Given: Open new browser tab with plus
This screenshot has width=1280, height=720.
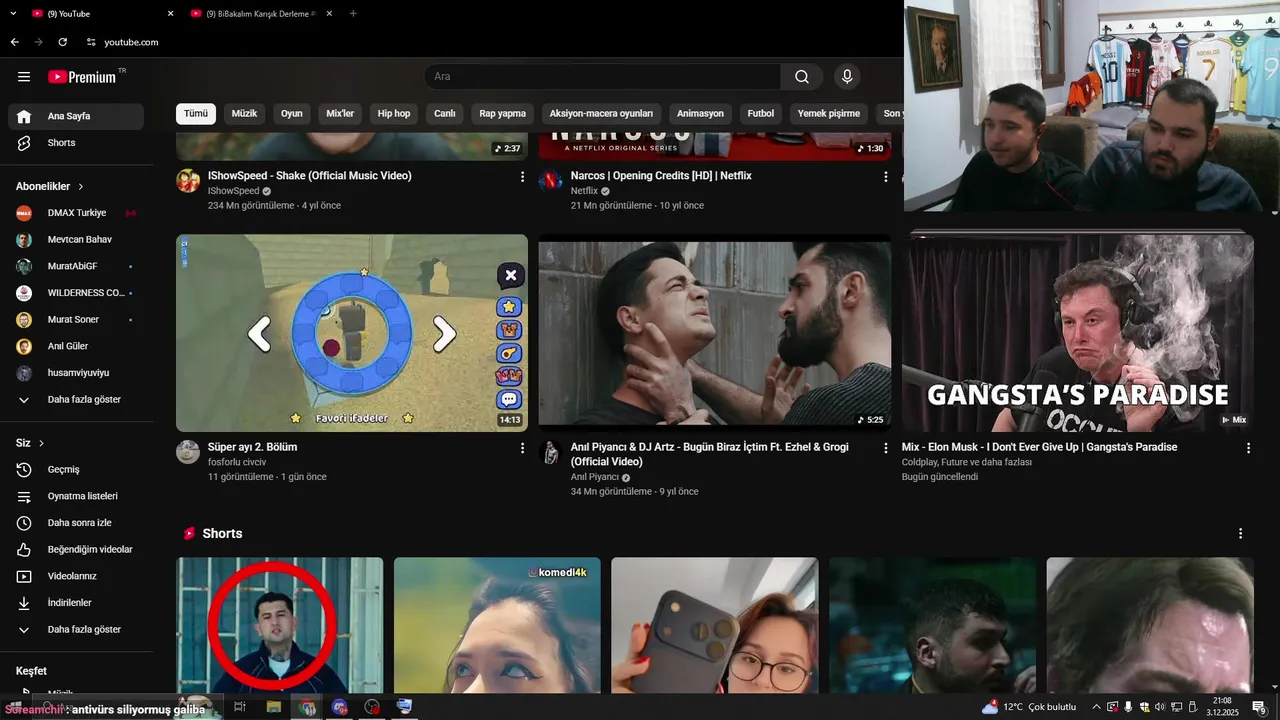Looking at the screenshot, I should click(x=353, y=13).
